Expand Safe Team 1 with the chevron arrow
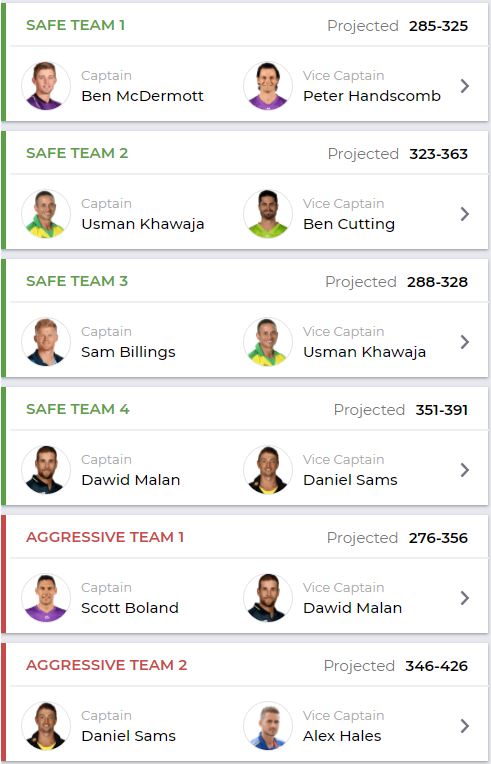 pyautogui.click(x=465, y=86)
